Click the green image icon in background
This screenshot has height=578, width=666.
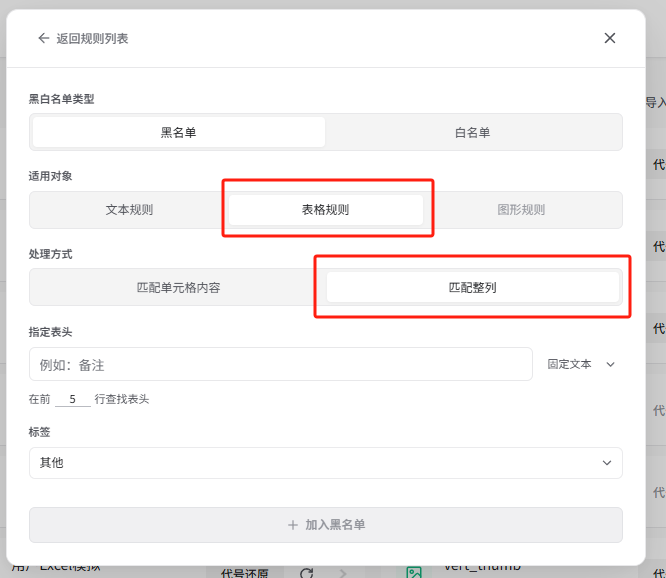pyautogui.click(x=414, y=572)
